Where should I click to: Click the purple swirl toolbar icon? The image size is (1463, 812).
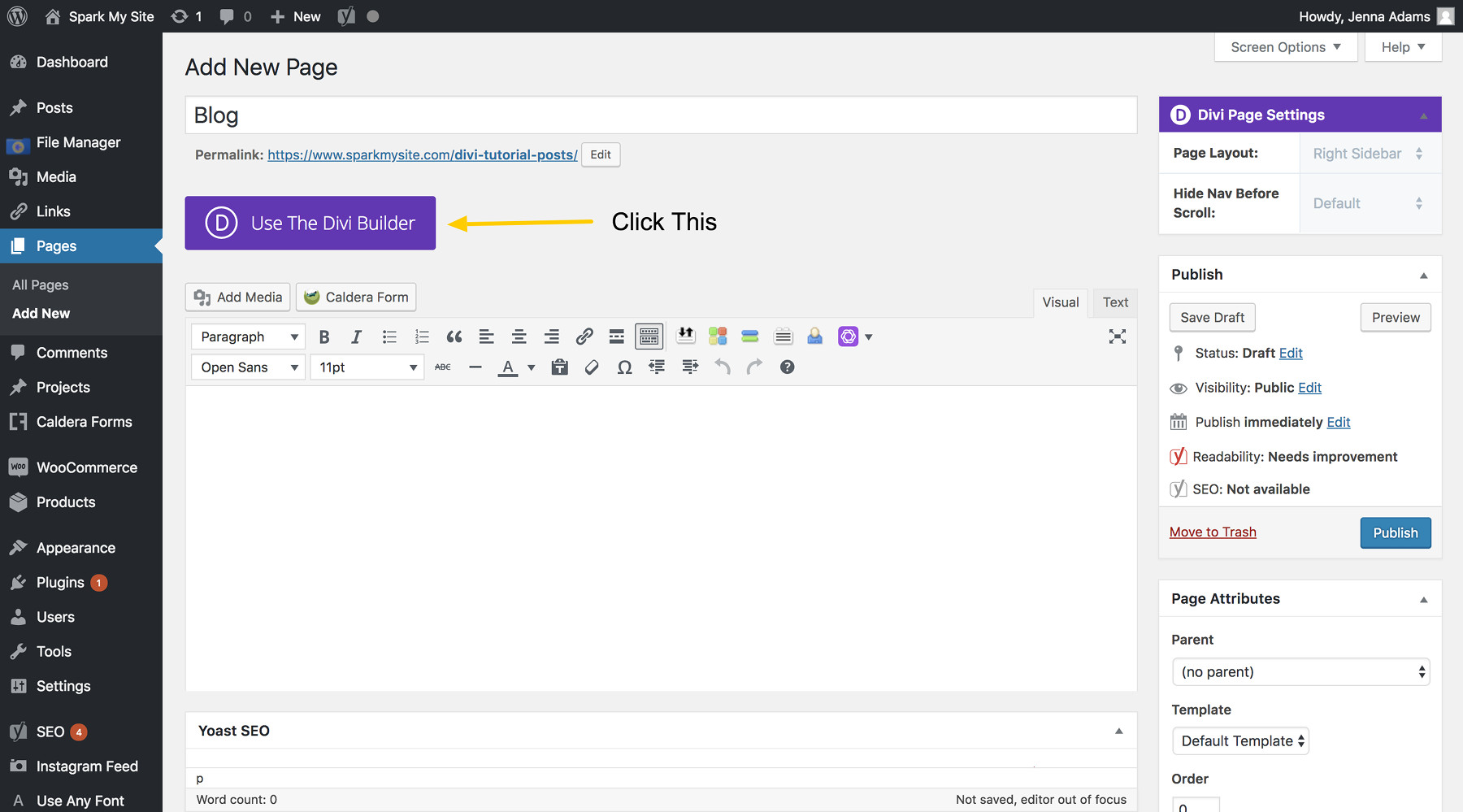[849, 337]
